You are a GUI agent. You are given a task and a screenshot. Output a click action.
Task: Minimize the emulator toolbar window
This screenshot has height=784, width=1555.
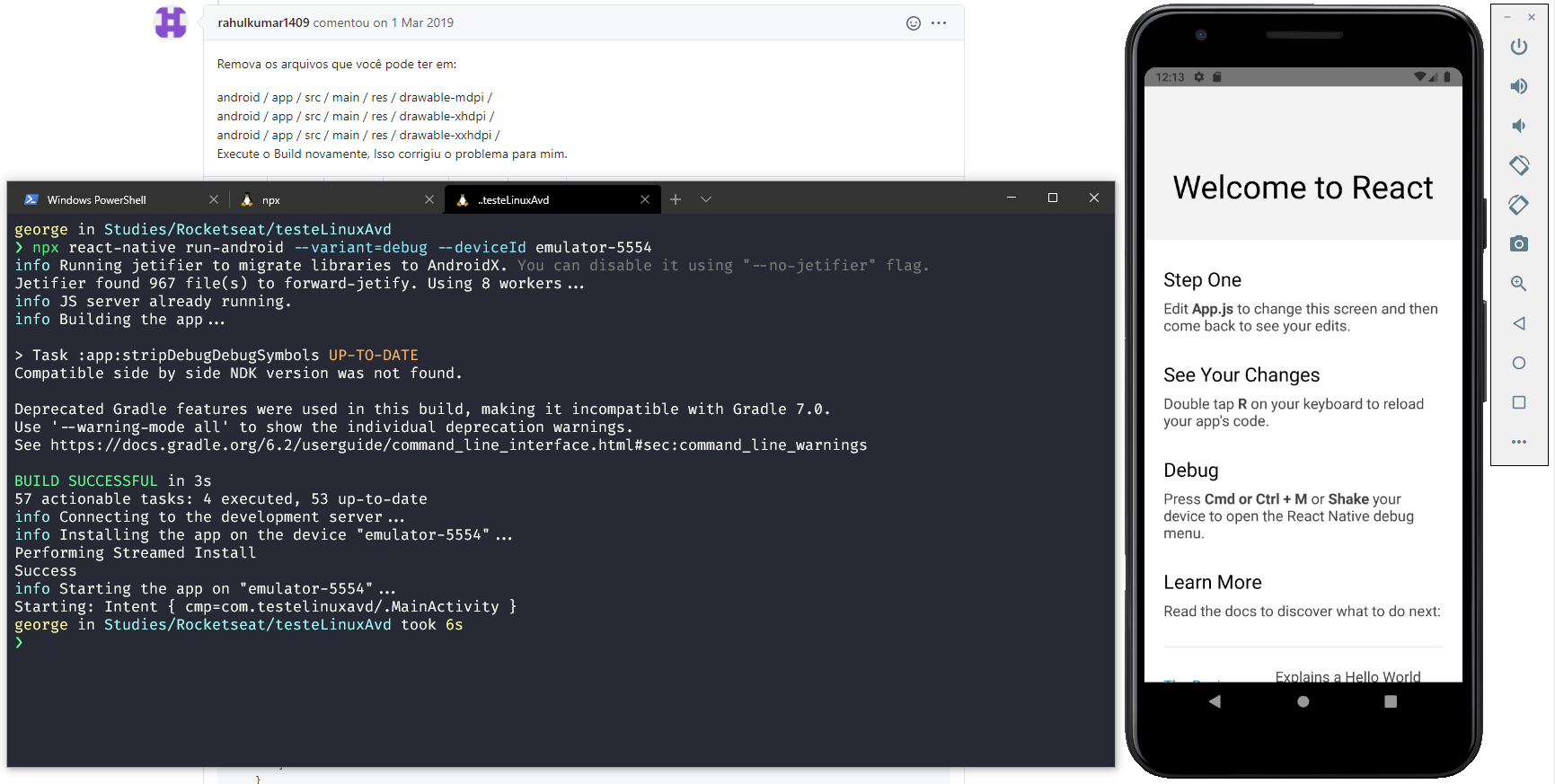click(x=1507, y=17)
